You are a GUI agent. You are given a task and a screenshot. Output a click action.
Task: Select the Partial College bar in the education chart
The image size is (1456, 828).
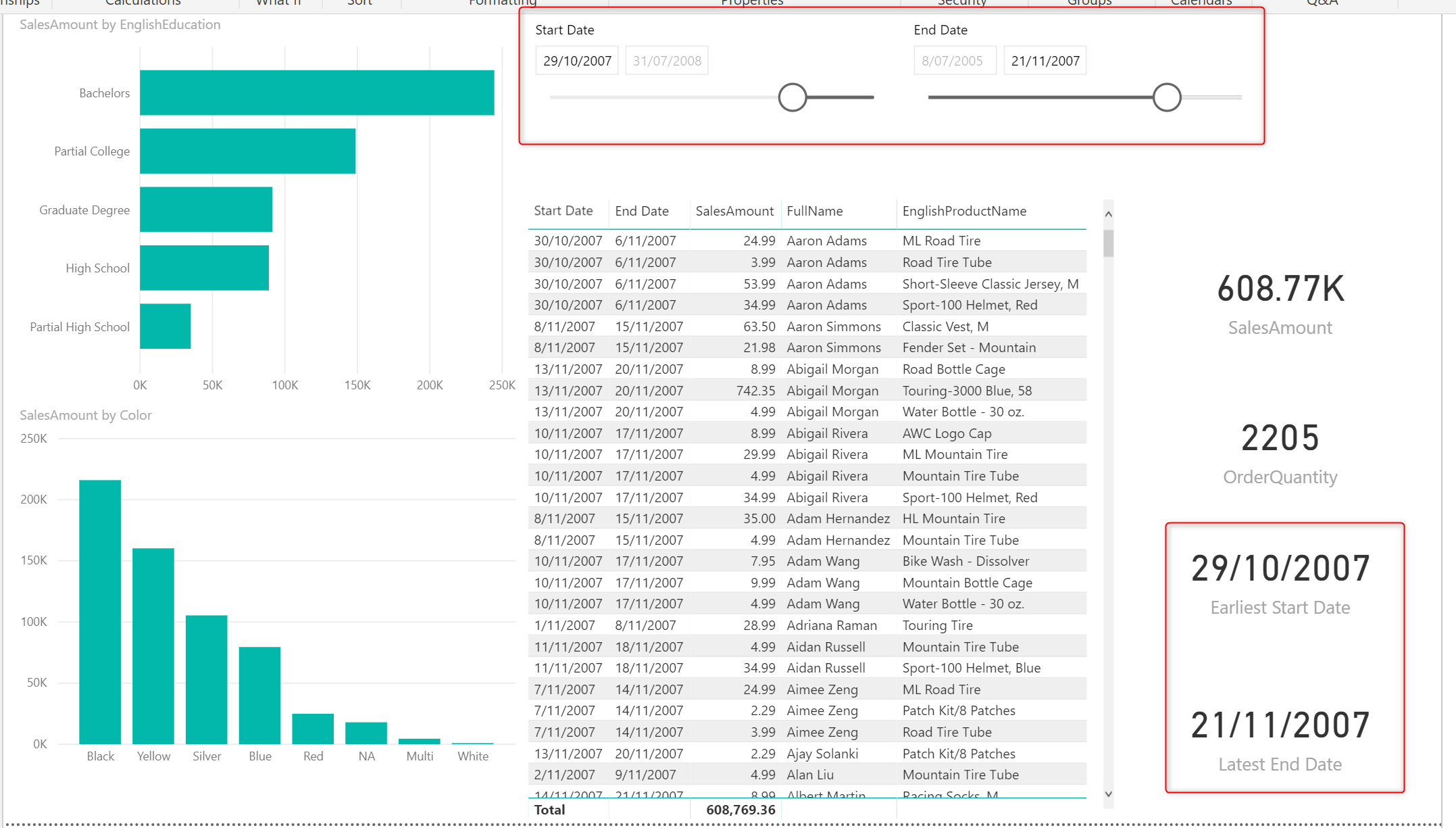(x=247, y=151)
